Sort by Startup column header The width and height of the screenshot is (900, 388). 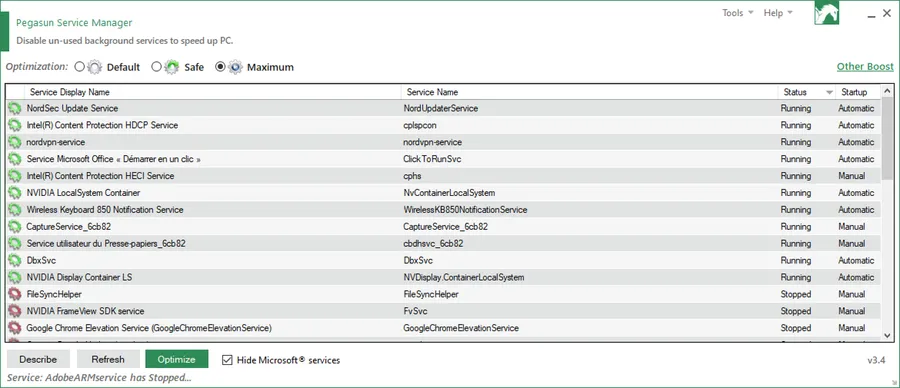(857, 92)
